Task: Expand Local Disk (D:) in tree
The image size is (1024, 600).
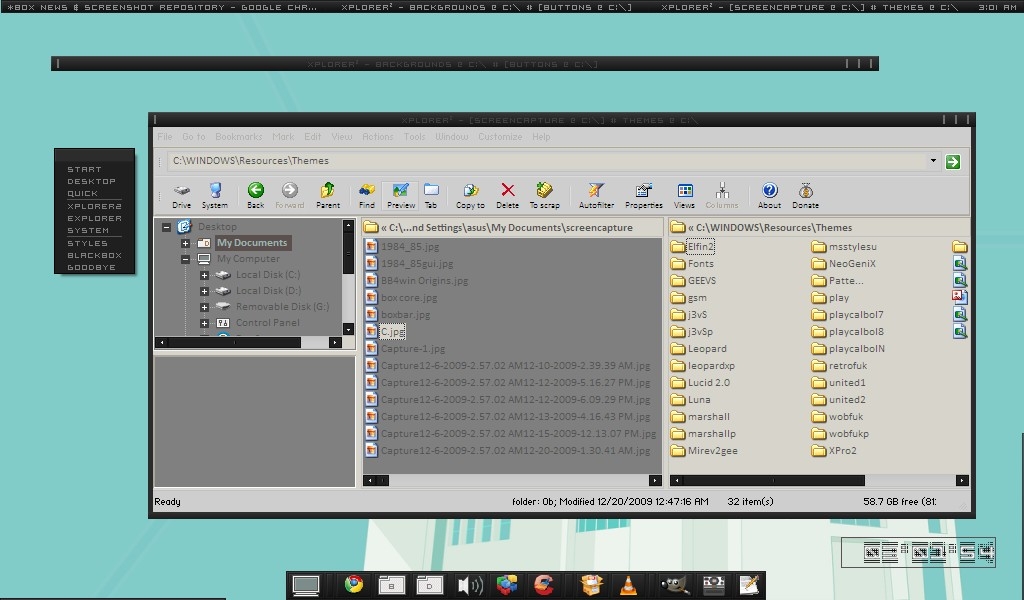Action: pos(204,291)
